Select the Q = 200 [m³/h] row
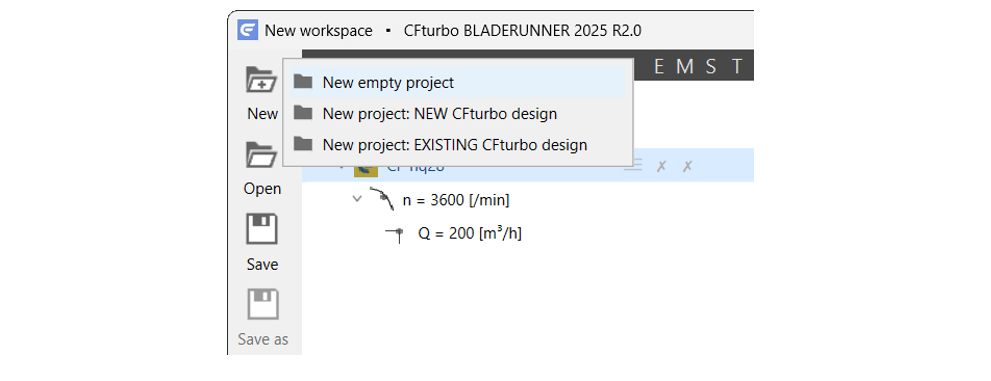This screenshot has width=991, height=381. tap(470, 233)
